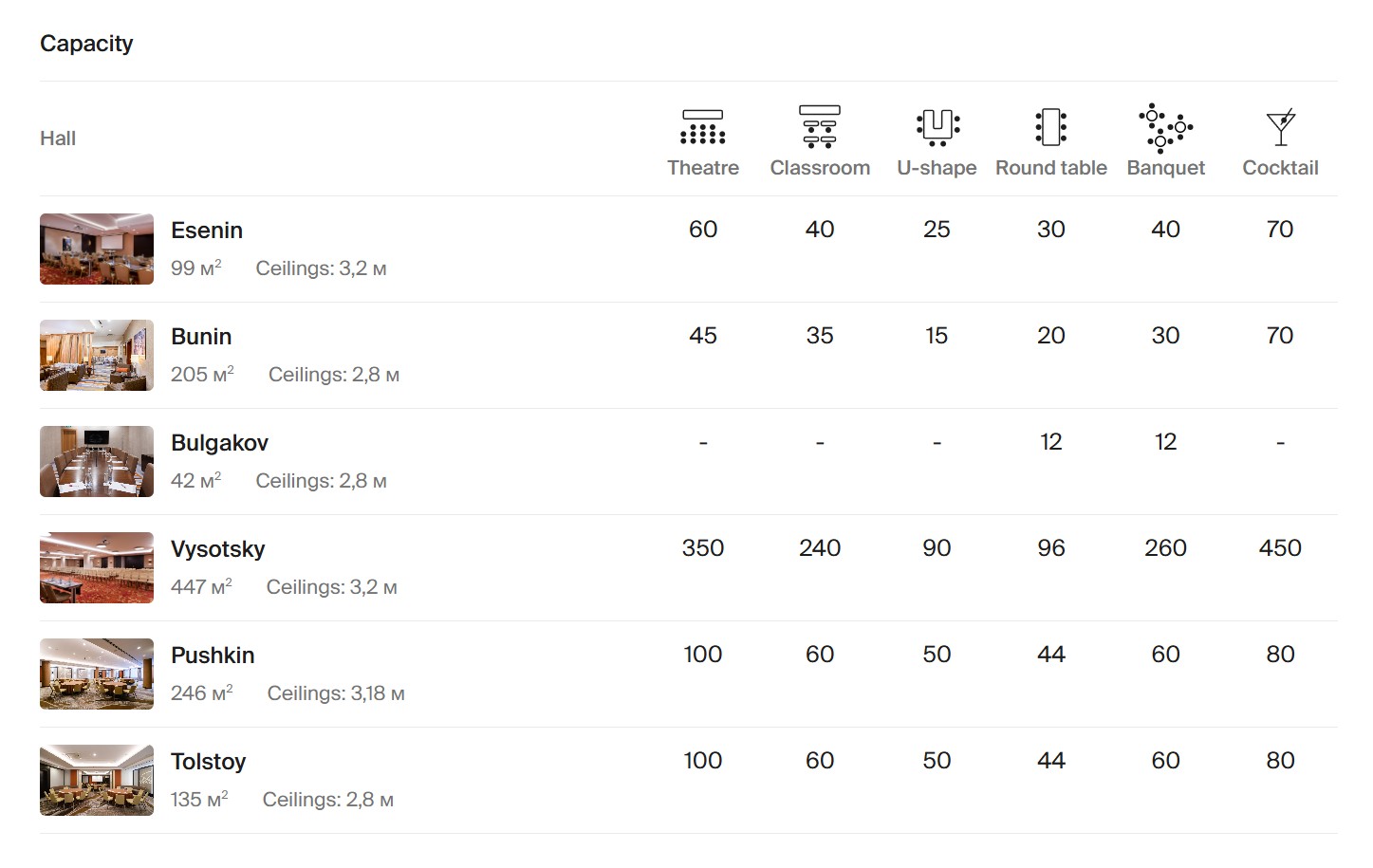Select the Esenin hall name
This screenshot has width=1373, height=868.
pos(207,231)
